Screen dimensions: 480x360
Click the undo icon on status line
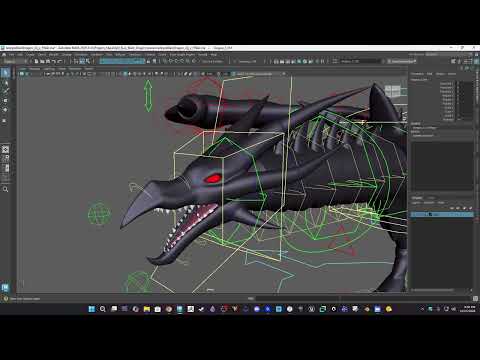[54, 61]
